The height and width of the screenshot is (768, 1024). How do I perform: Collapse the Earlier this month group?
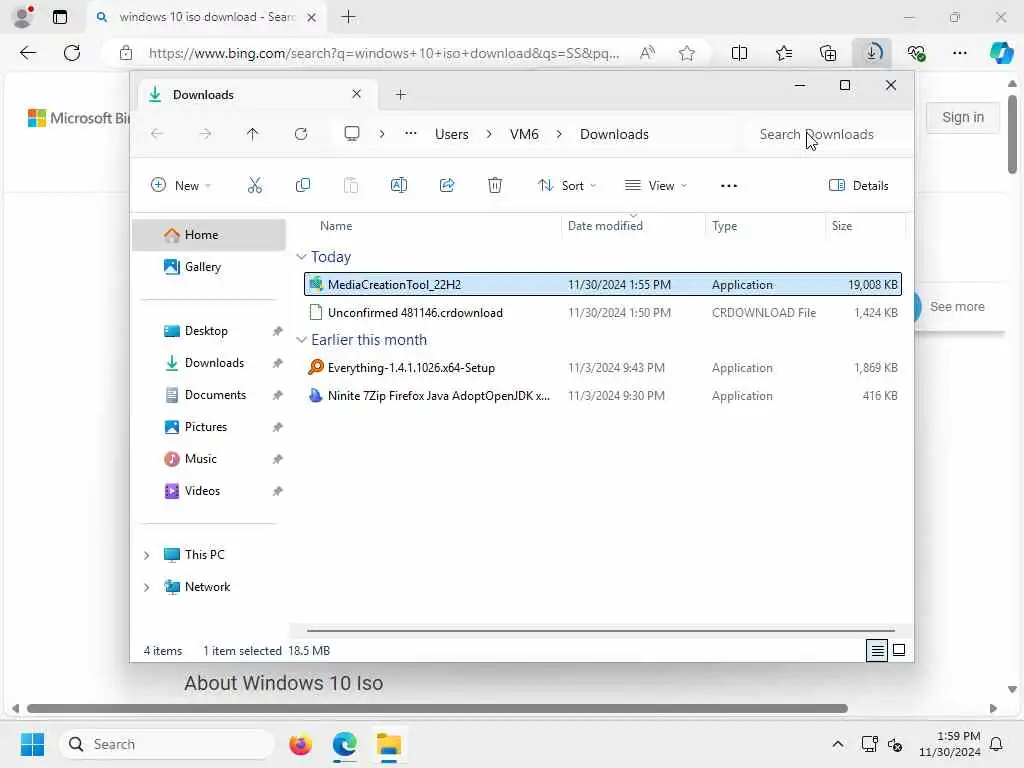click(x=301, y=340)
